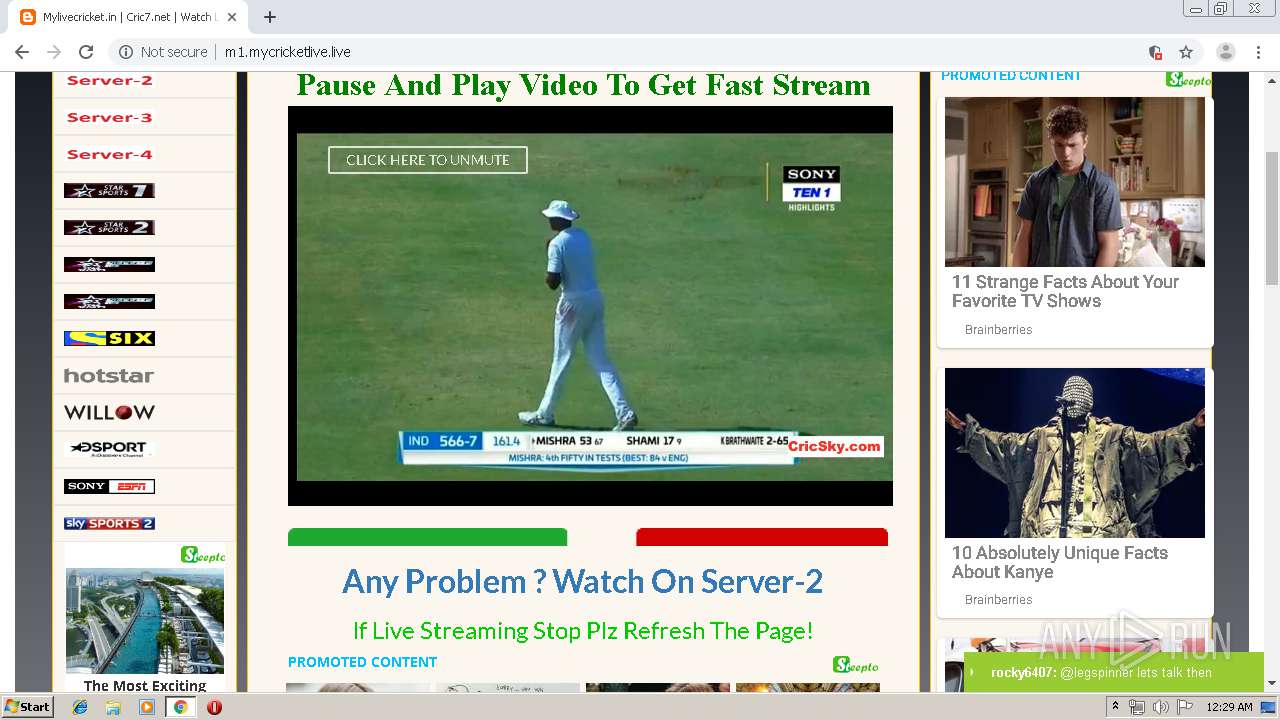The width and height of the screenshot is (1280, 720).
Task: Open the Chrome profile avatar
Action: click(1225, 52)
